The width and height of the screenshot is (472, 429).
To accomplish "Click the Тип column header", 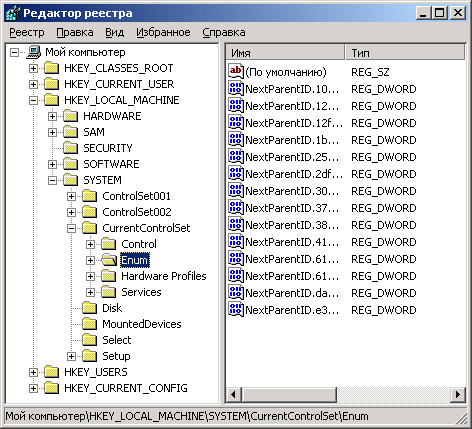I will 405,53.
